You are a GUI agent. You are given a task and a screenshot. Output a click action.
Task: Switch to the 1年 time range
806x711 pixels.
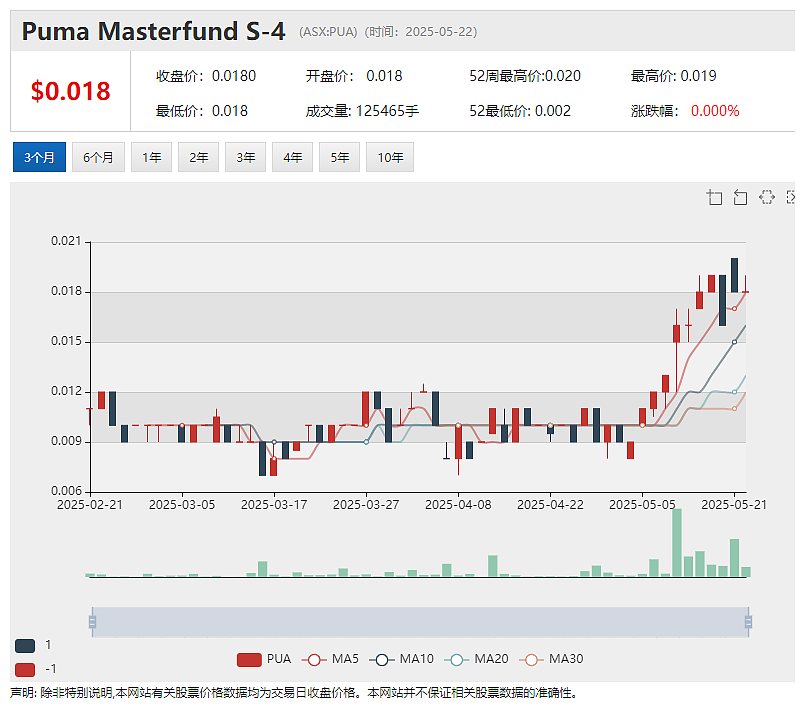click(151, 157)
